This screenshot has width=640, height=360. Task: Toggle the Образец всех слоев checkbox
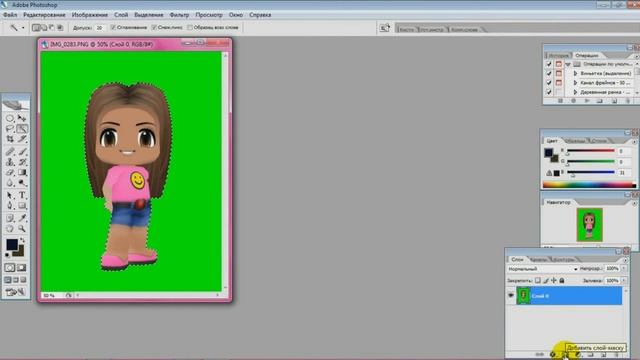[190, 27]
